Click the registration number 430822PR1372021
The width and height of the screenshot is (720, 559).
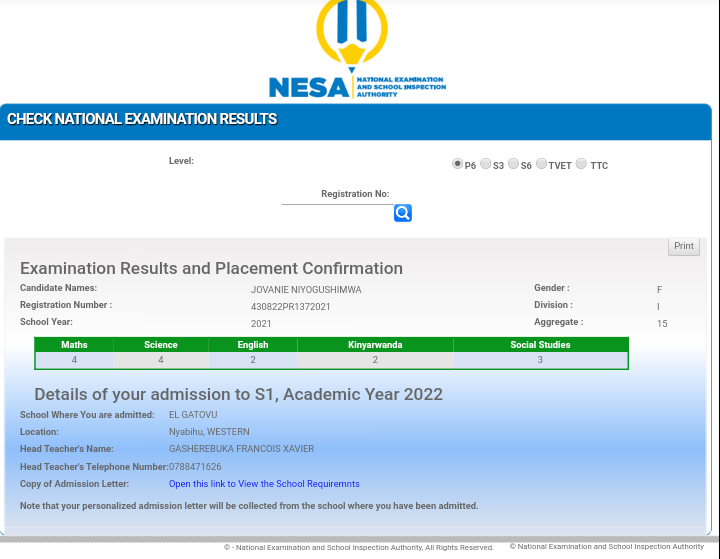pos(290,307)
